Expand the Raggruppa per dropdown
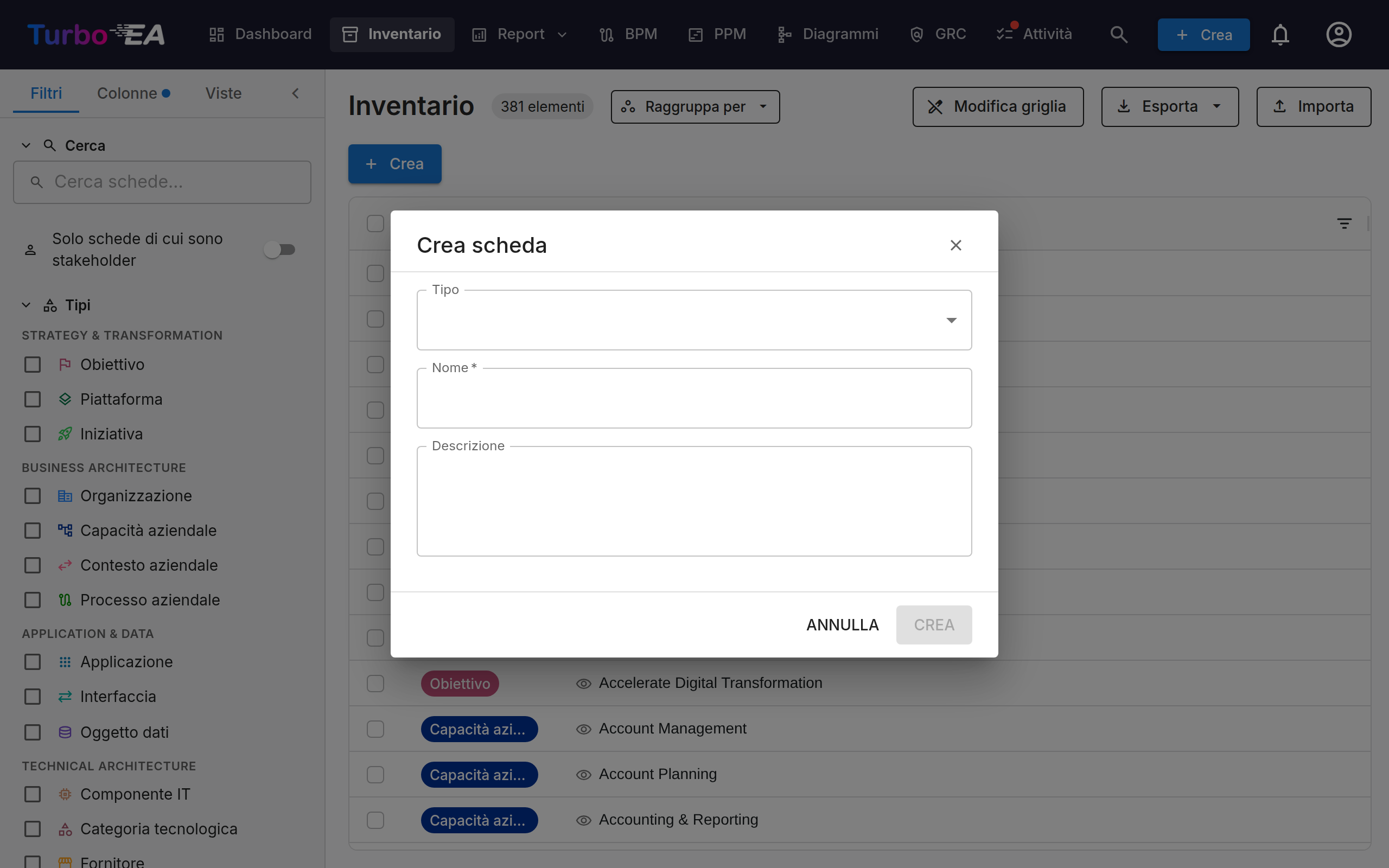 [695, 107]
